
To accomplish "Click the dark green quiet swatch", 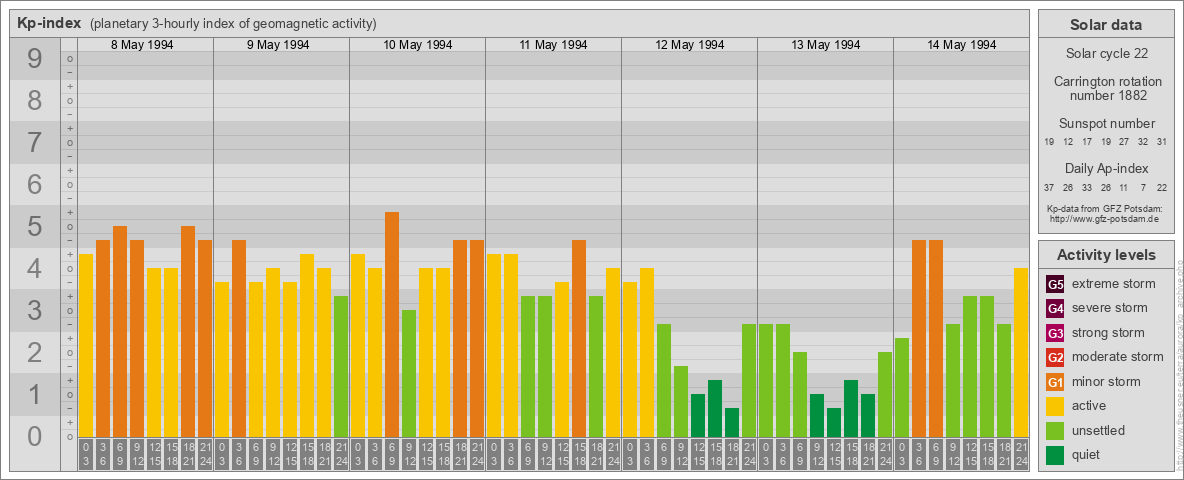I will [1055, 455].
